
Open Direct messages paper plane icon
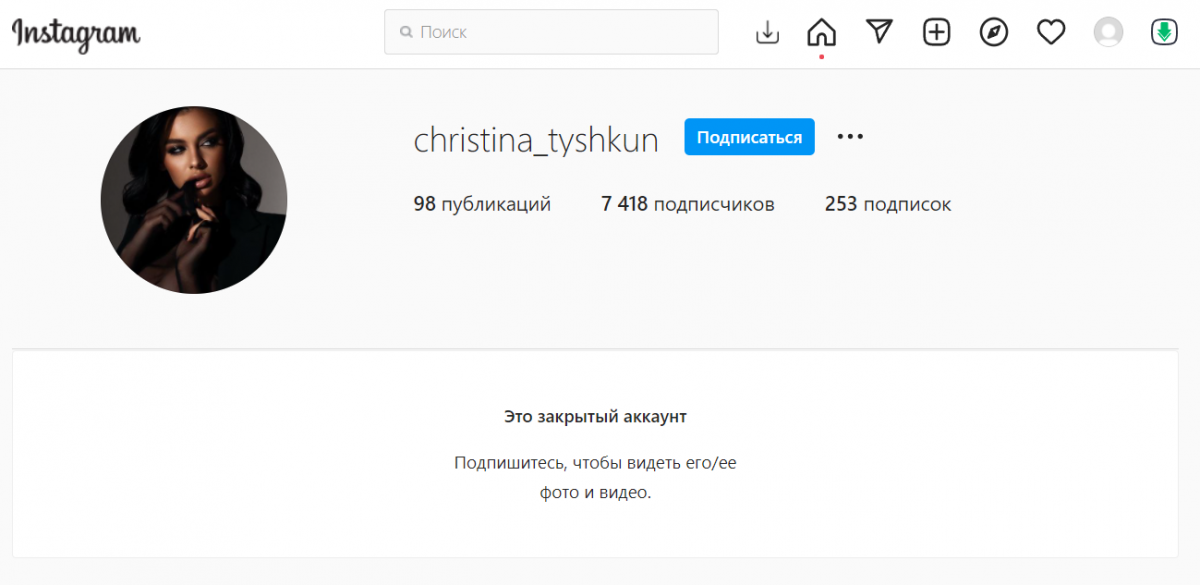(879, 32)
